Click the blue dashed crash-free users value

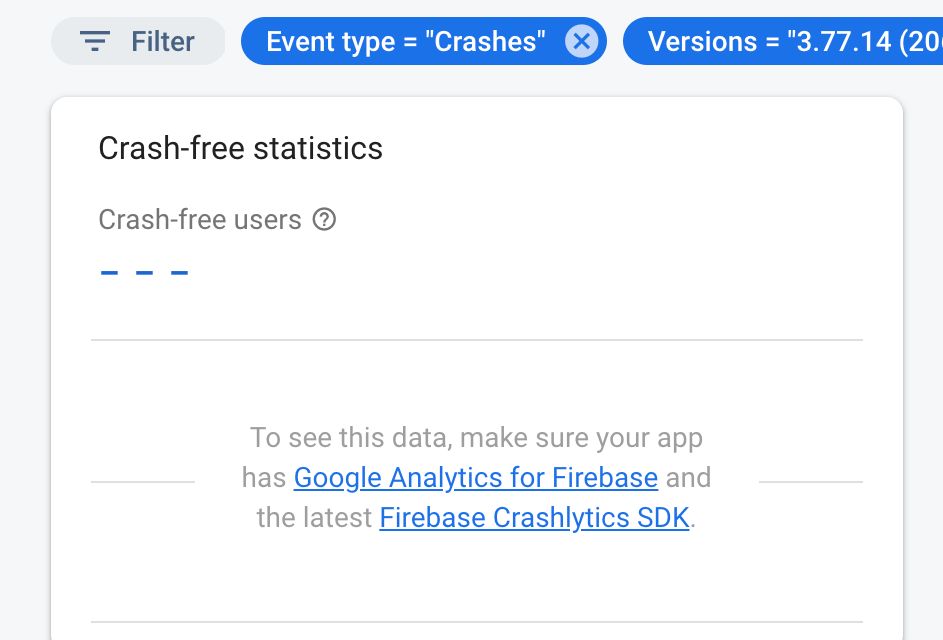(145, 271)
